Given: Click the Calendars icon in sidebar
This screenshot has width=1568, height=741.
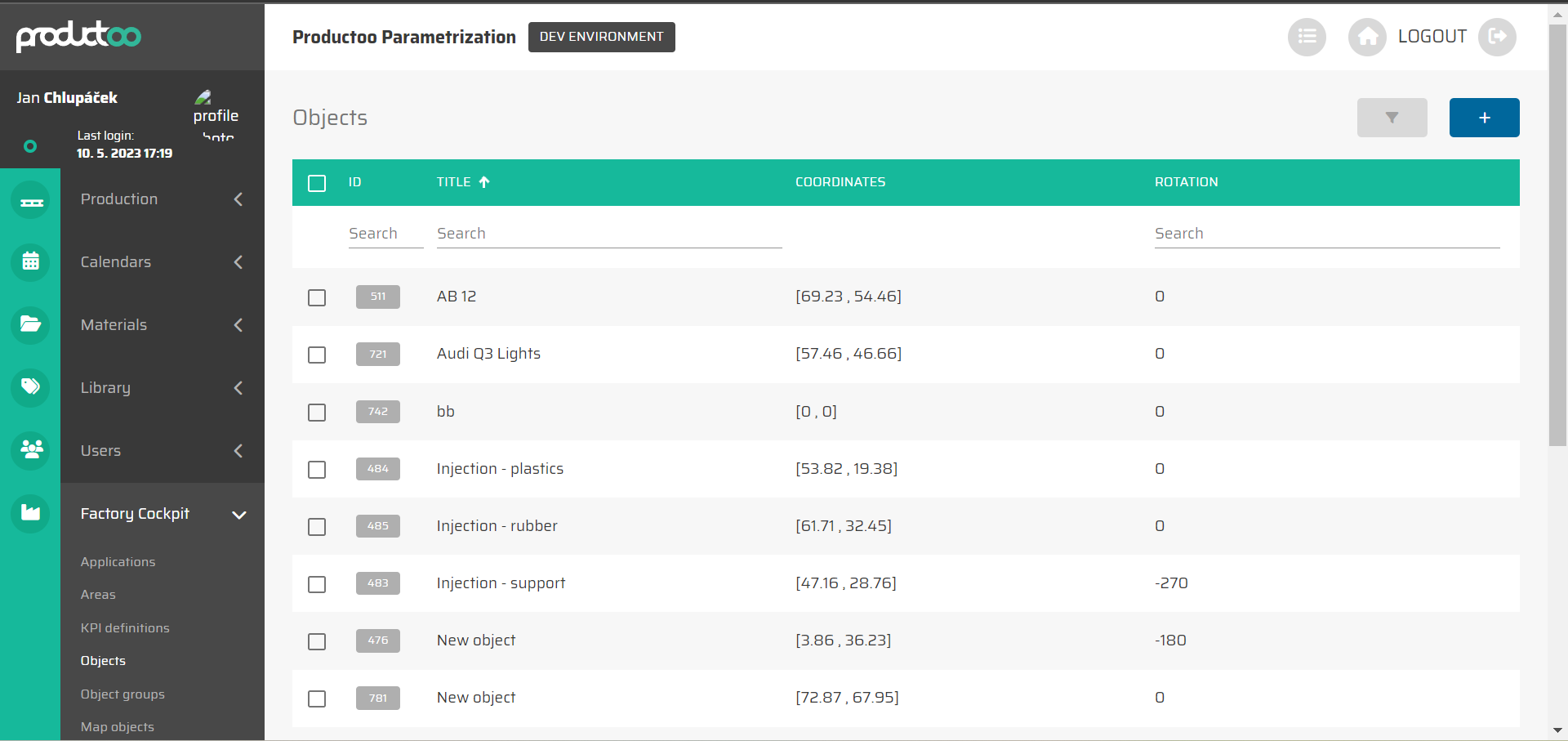Looking at the screenshot, I should [31, 262].
